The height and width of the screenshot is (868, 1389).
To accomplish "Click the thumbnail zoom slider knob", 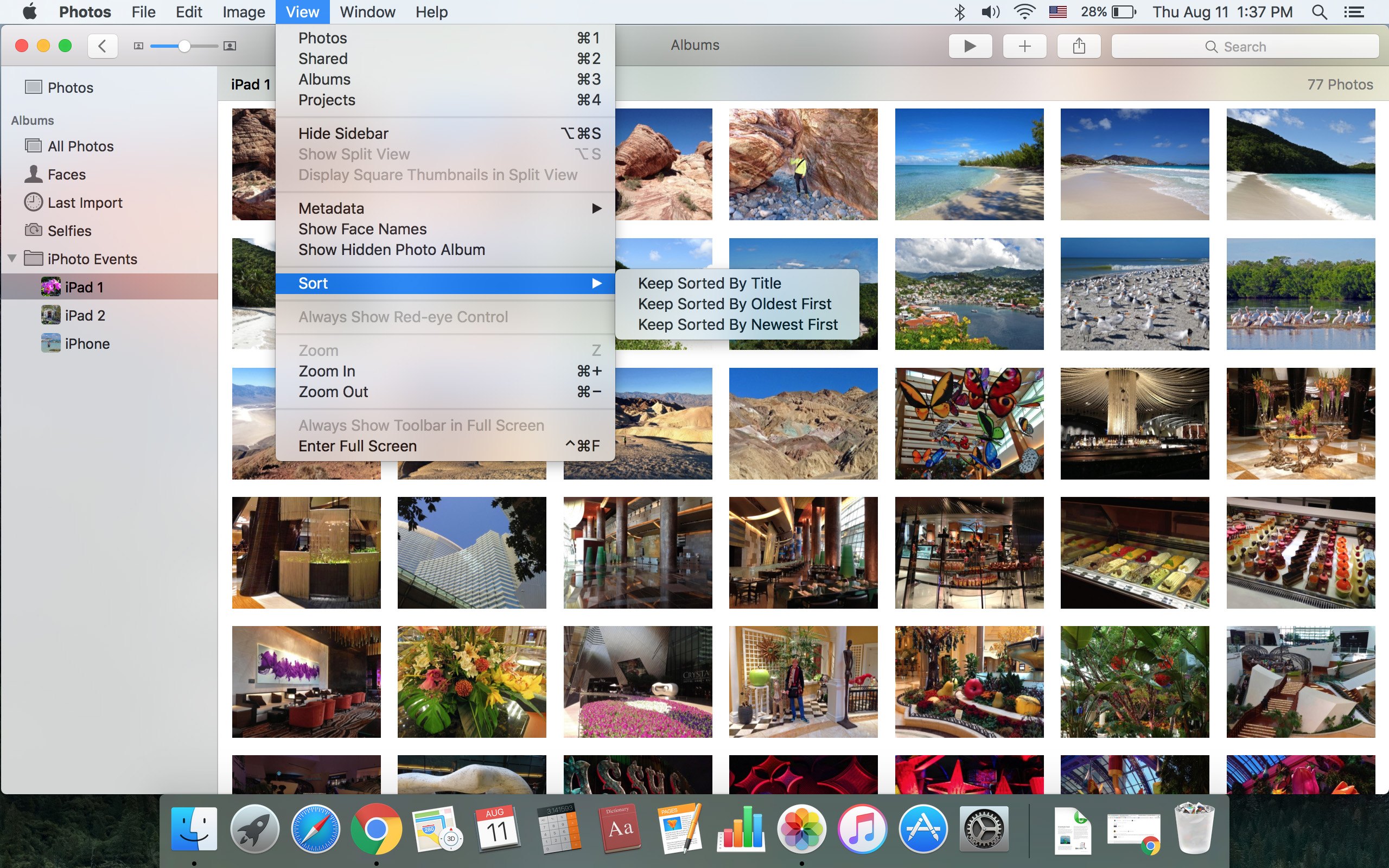I will coord(184,46).
